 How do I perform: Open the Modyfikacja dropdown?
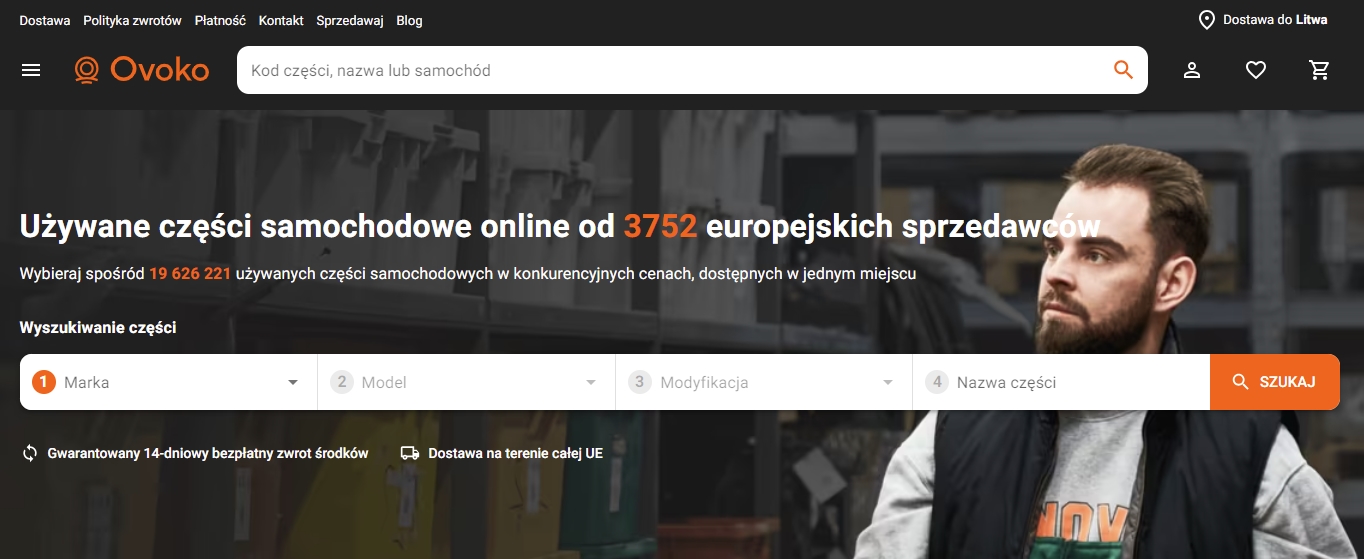[x=764, y=382]
